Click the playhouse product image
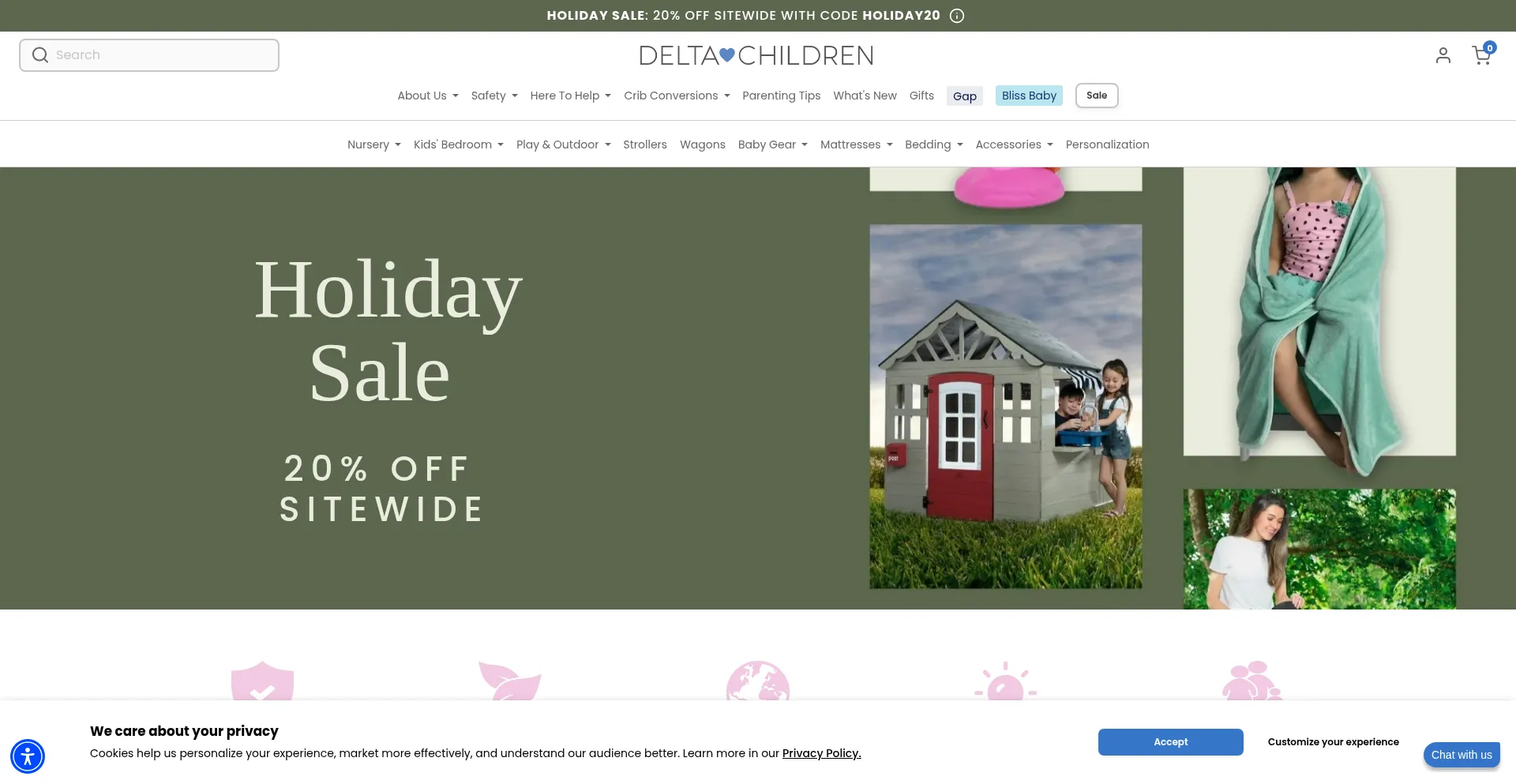The image size is (1516, 784). click(x=1006, y=407)
